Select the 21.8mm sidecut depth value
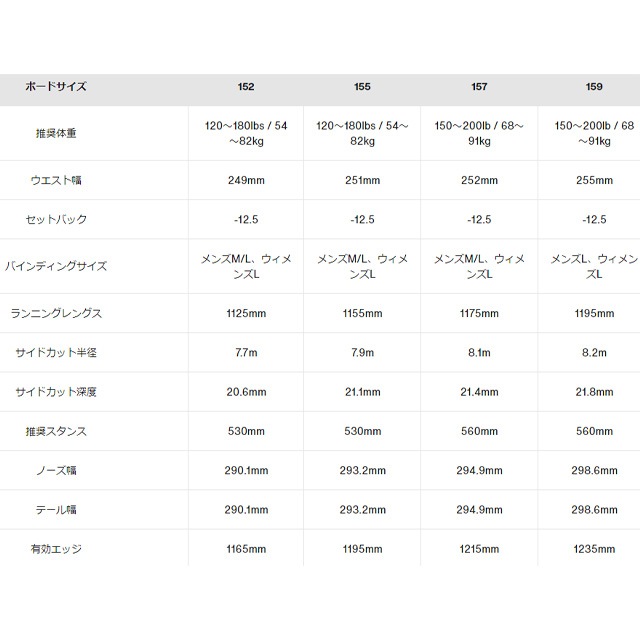Viewport: 640px width, 640px height. (x=594, y=392)
